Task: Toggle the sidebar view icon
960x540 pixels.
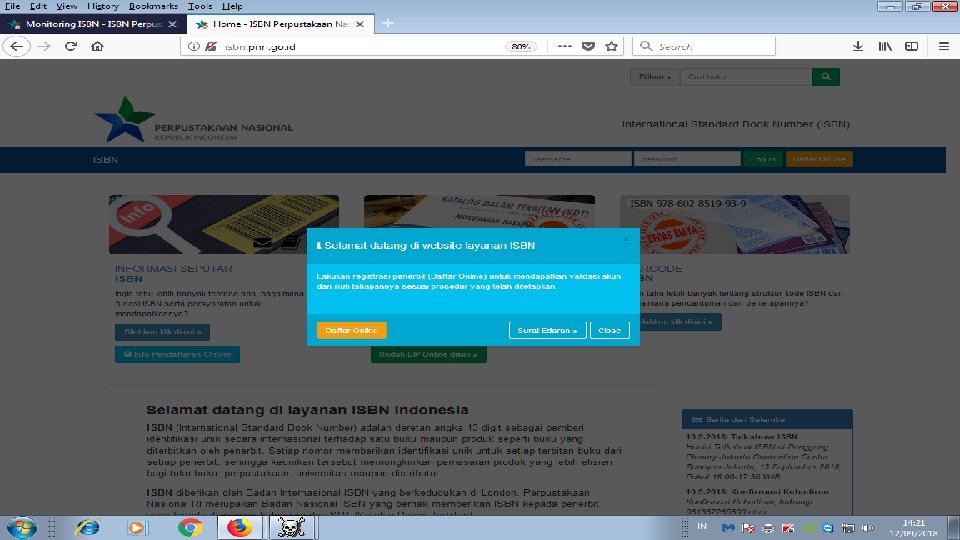Action: [912, 46]
